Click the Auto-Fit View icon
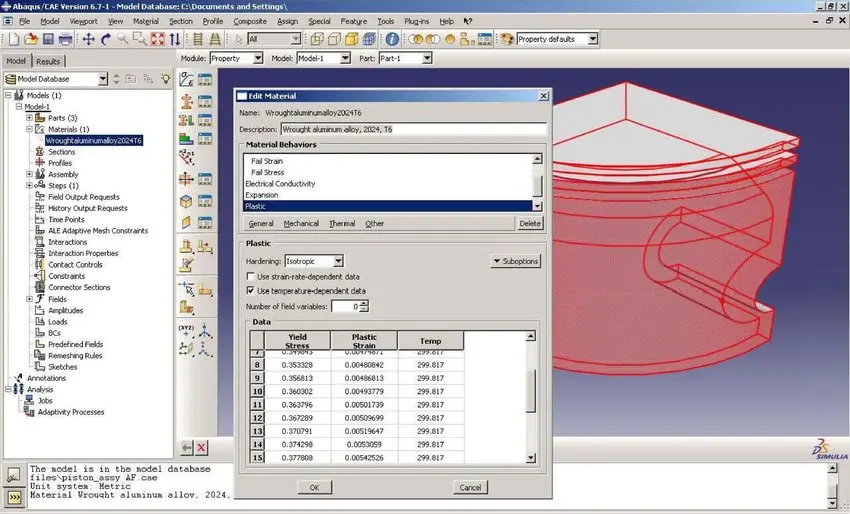 [158, 39]
